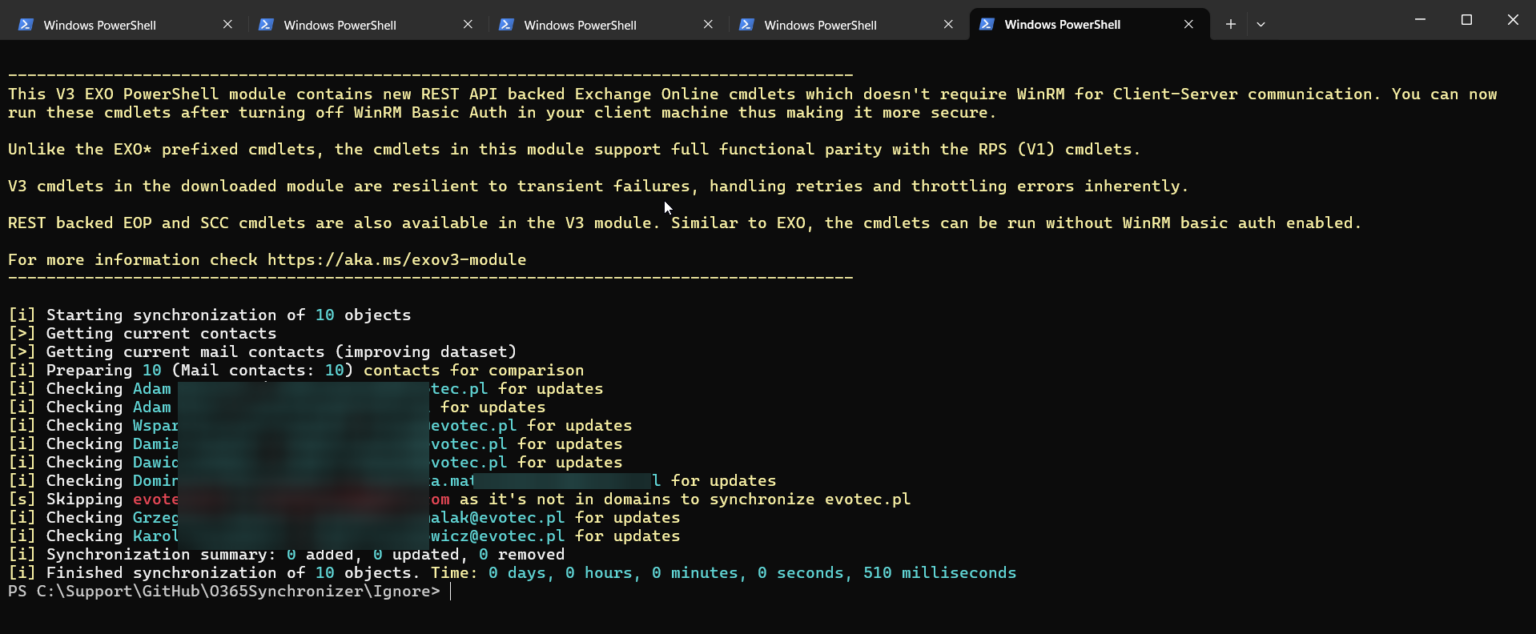Click the PowerShell icon on the third tab
Image resolution: width=1536 pixels, height=634 pixels.
tap(507, 24)
